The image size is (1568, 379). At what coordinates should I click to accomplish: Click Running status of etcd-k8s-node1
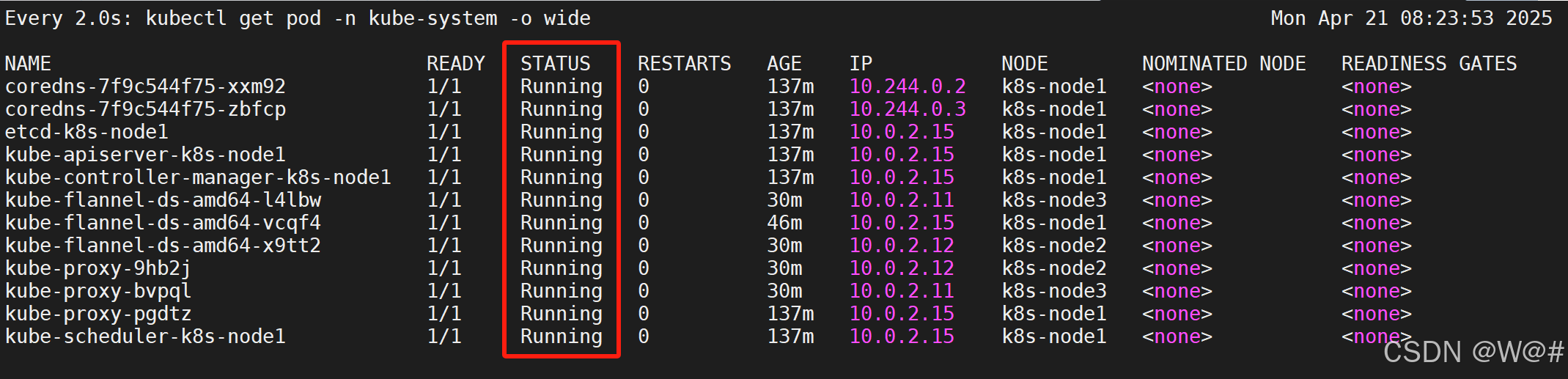[x=562, y=132]
